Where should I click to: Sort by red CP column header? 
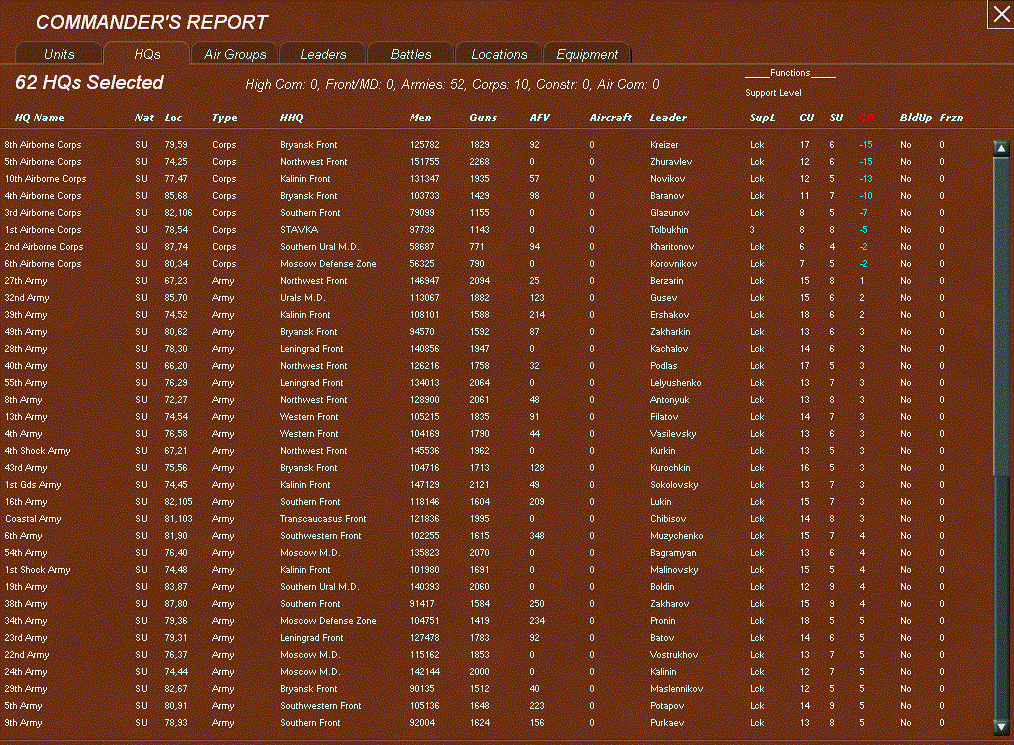pyautogui.click(x=867, y=118)
